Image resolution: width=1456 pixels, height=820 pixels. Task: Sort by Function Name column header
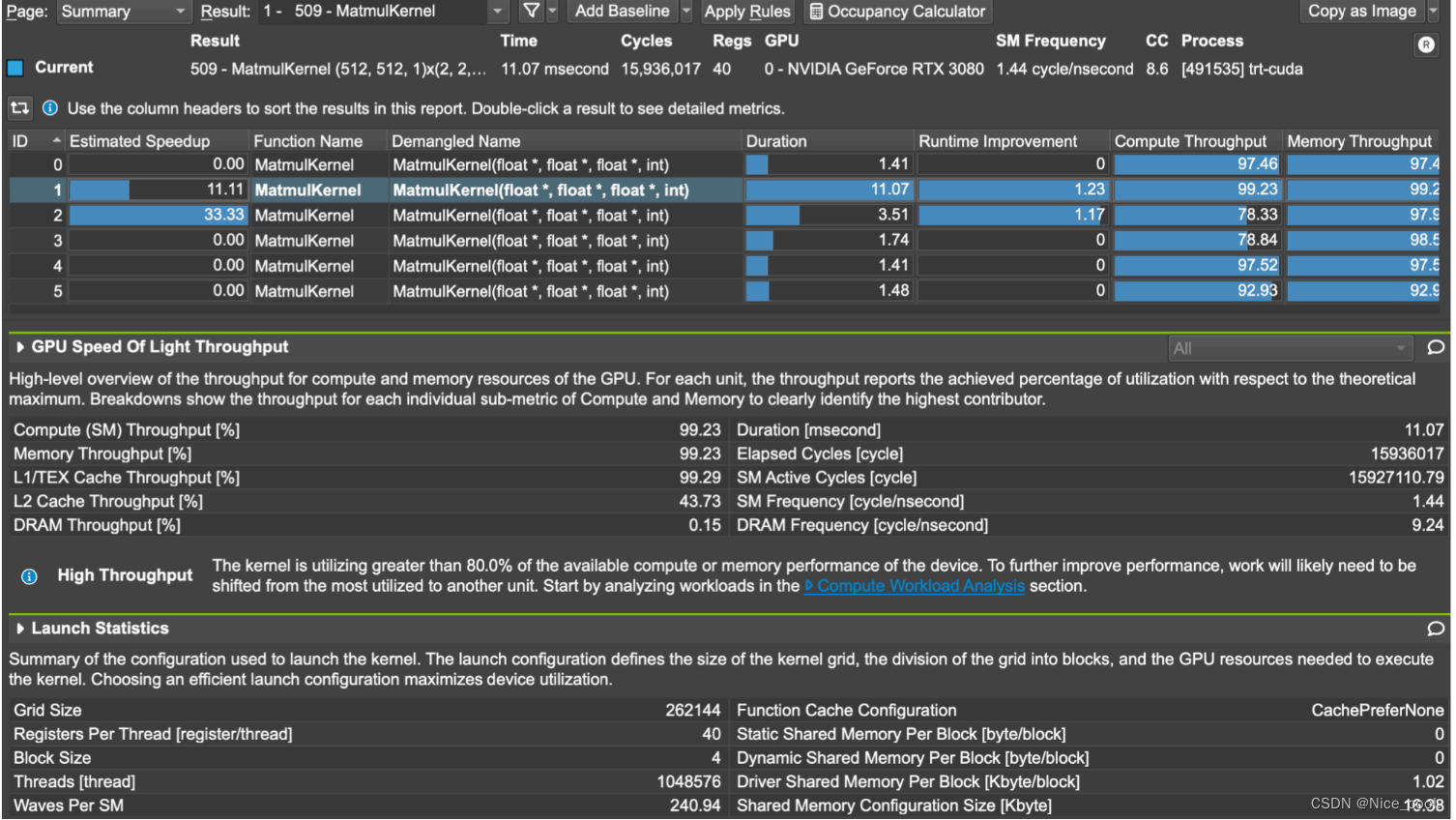click(319, 141)
